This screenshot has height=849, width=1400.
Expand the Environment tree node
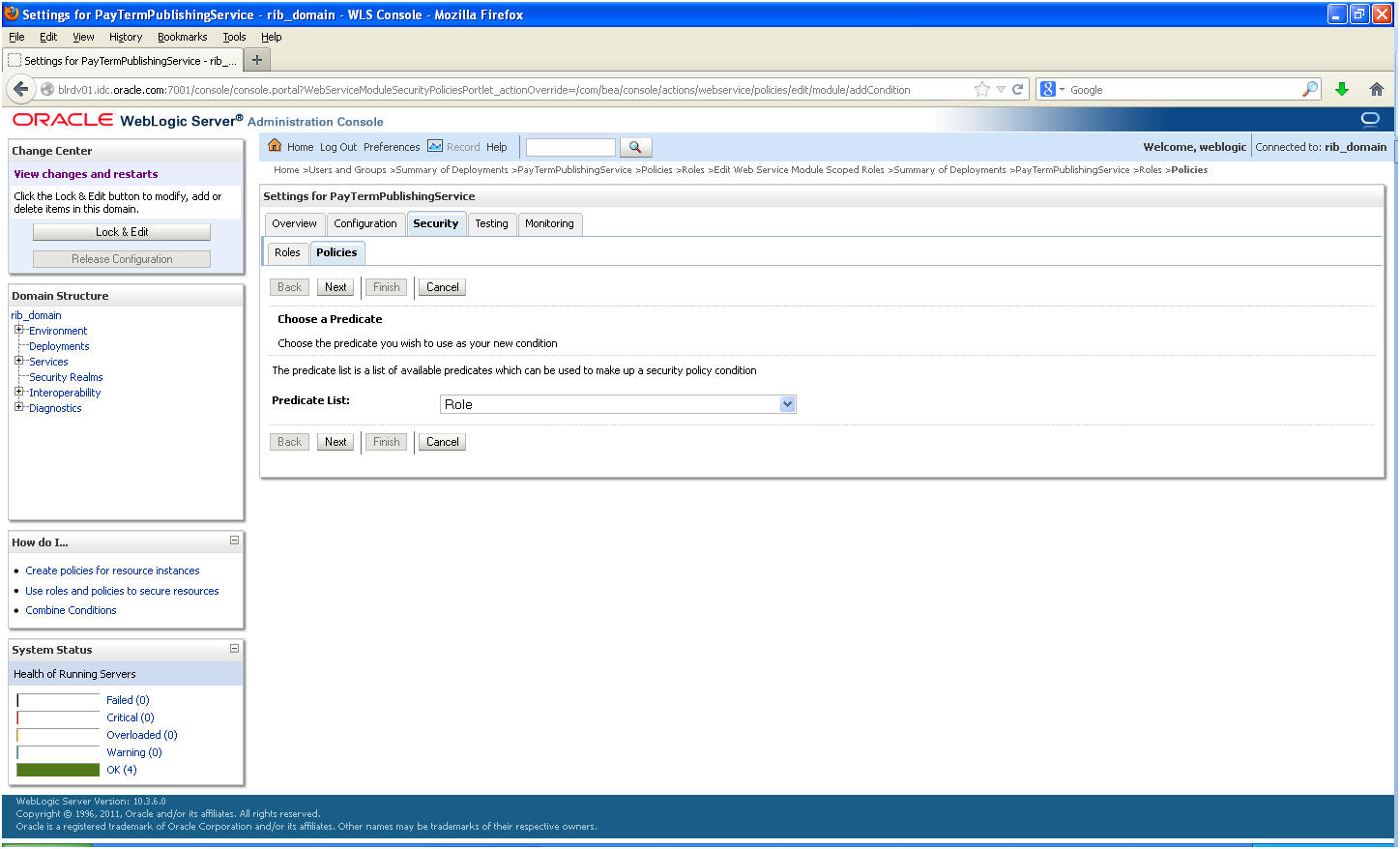tap(18, 330)
